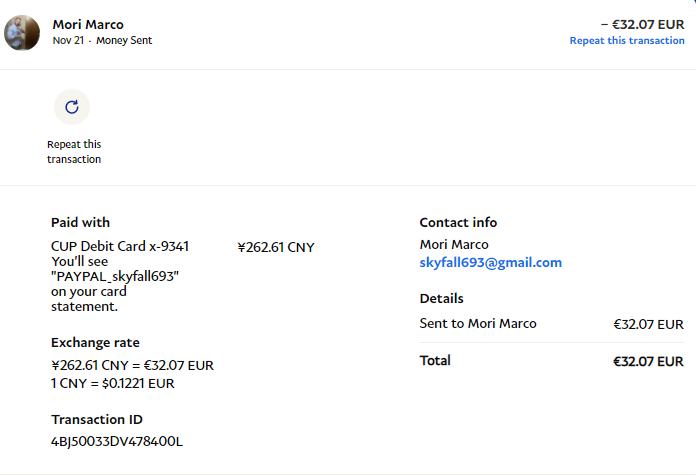696x475 pixels.
Task: Click the '1 CNY = $0.1221 EUR' rate line
Action: tap(119, 383)
